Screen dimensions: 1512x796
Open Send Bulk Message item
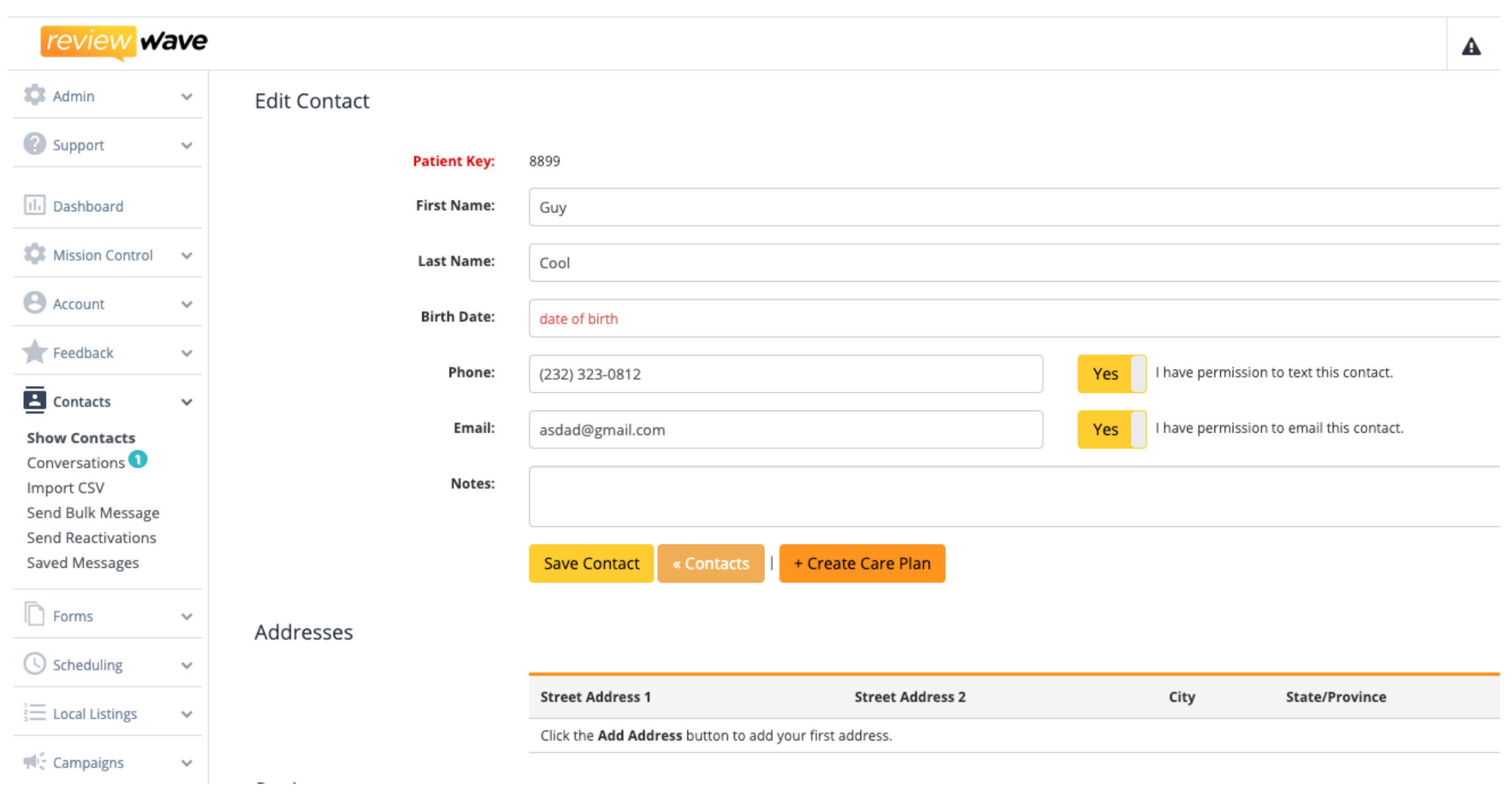93,513
